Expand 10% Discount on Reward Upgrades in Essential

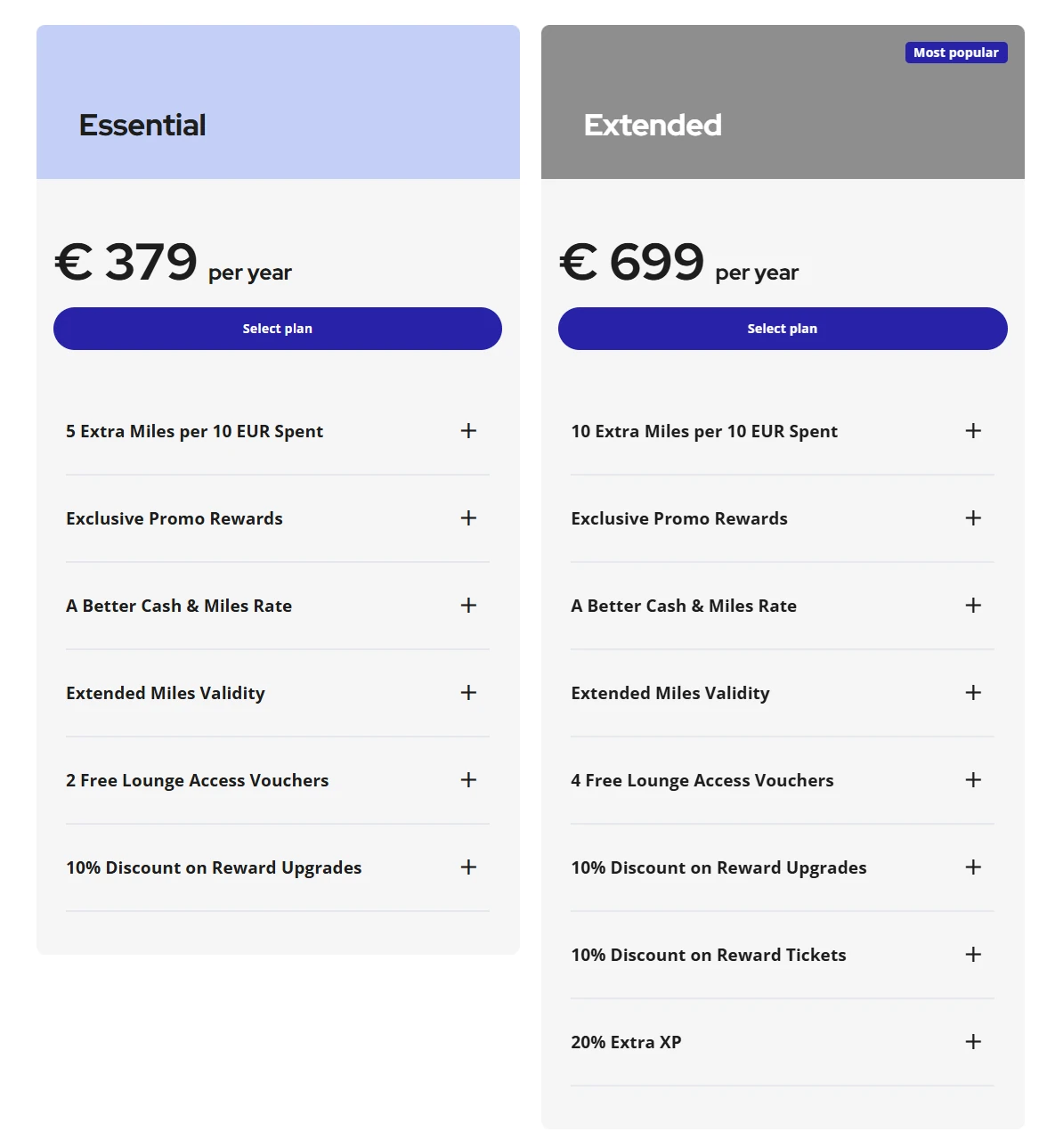[x=467, y=867]
